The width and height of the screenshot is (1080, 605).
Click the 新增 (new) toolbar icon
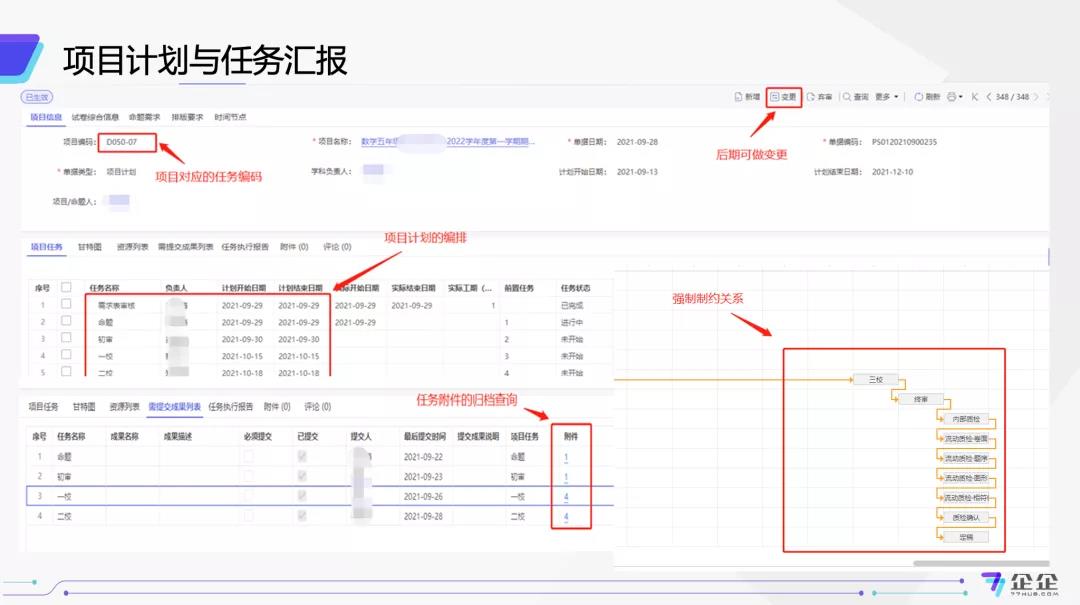pos(738,97)
